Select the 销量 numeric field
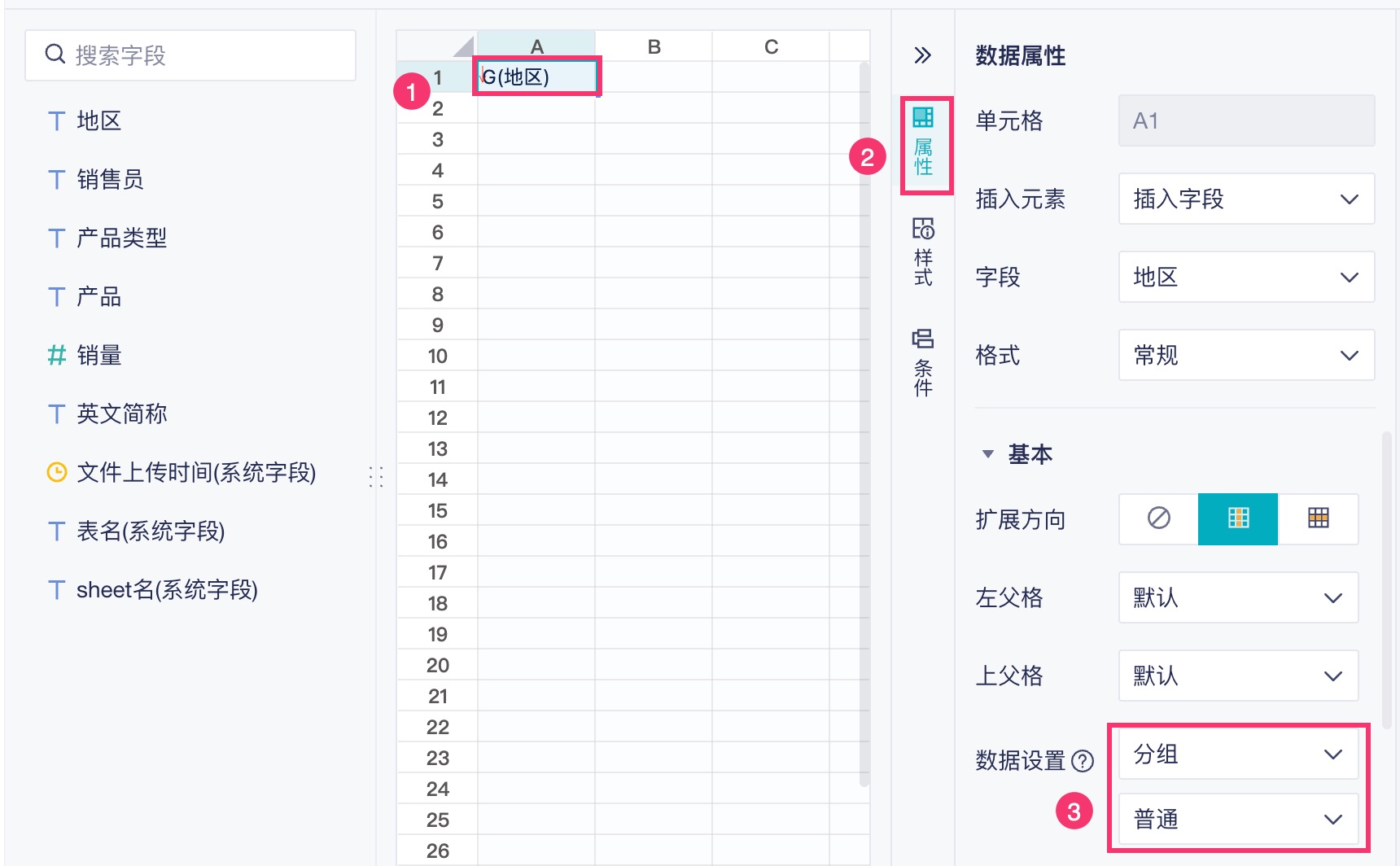The image size is (1400, 866). [x=98, y=356]
